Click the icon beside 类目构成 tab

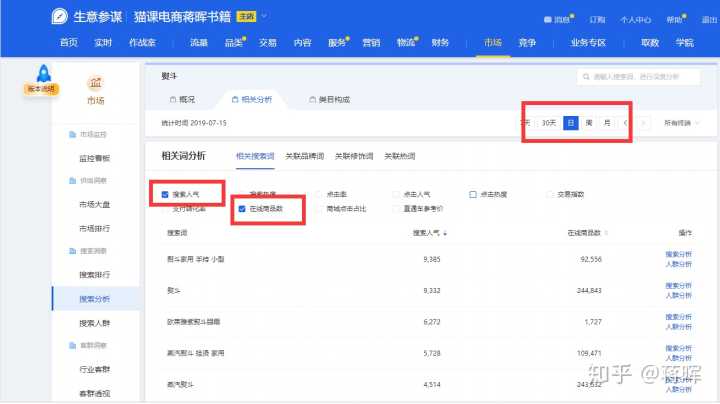(313, 100)
